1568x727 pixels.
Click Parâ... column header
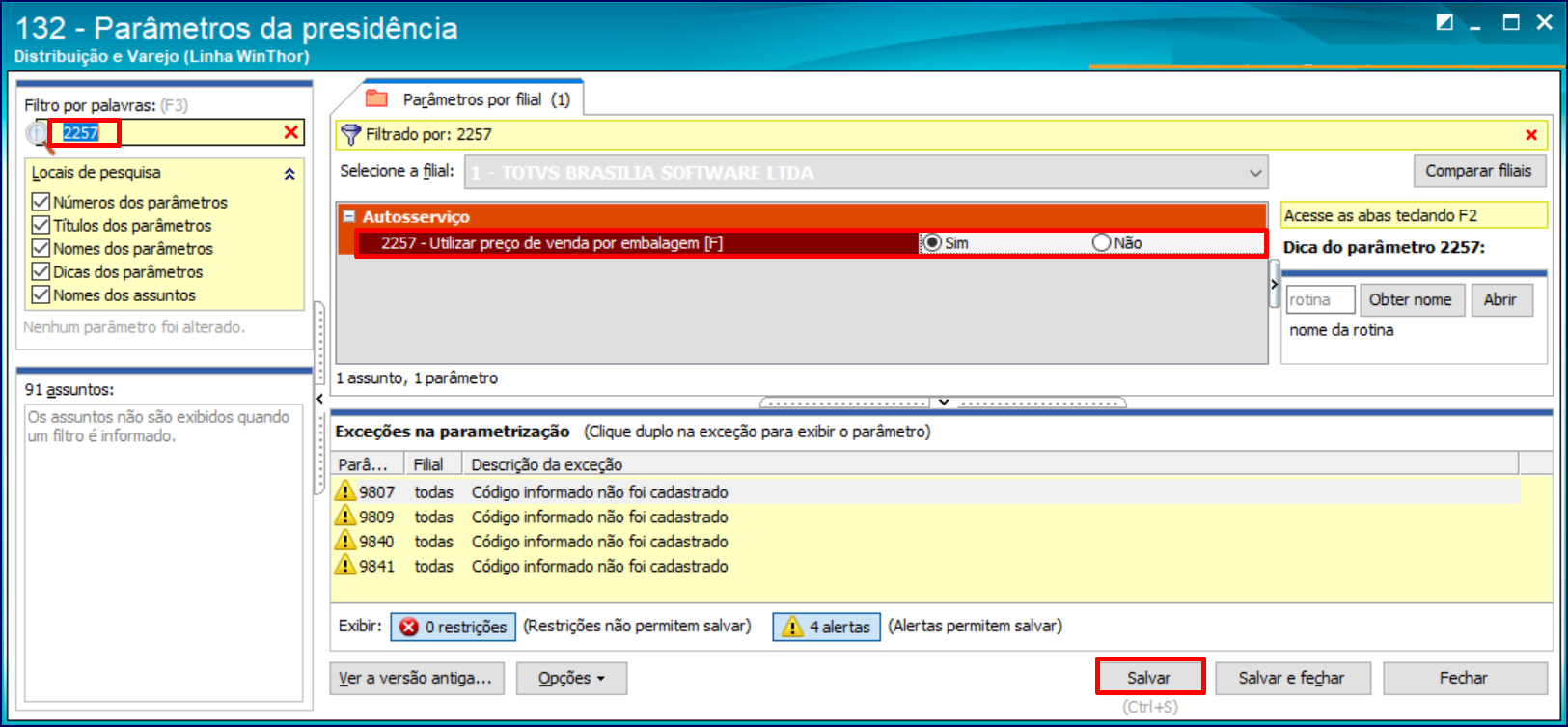[366, 464]
